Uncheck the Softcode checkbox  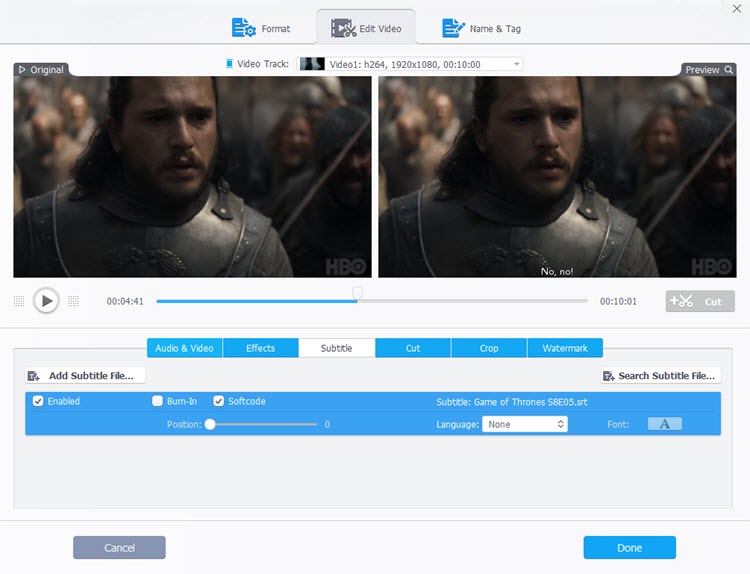tap(219, 401)
